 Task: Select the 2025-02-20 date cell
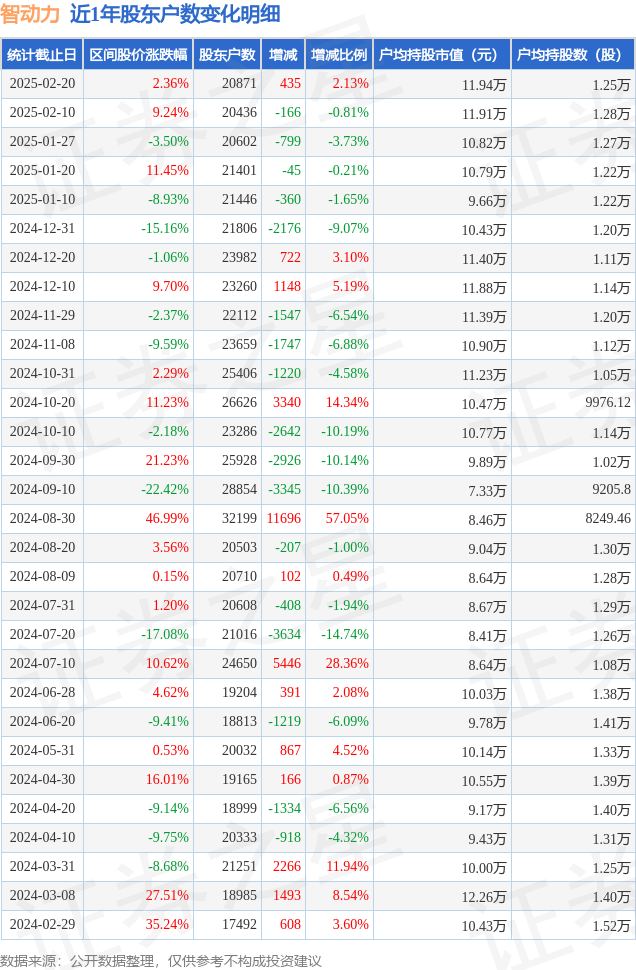pyautogui.click(x=42, y=84)
